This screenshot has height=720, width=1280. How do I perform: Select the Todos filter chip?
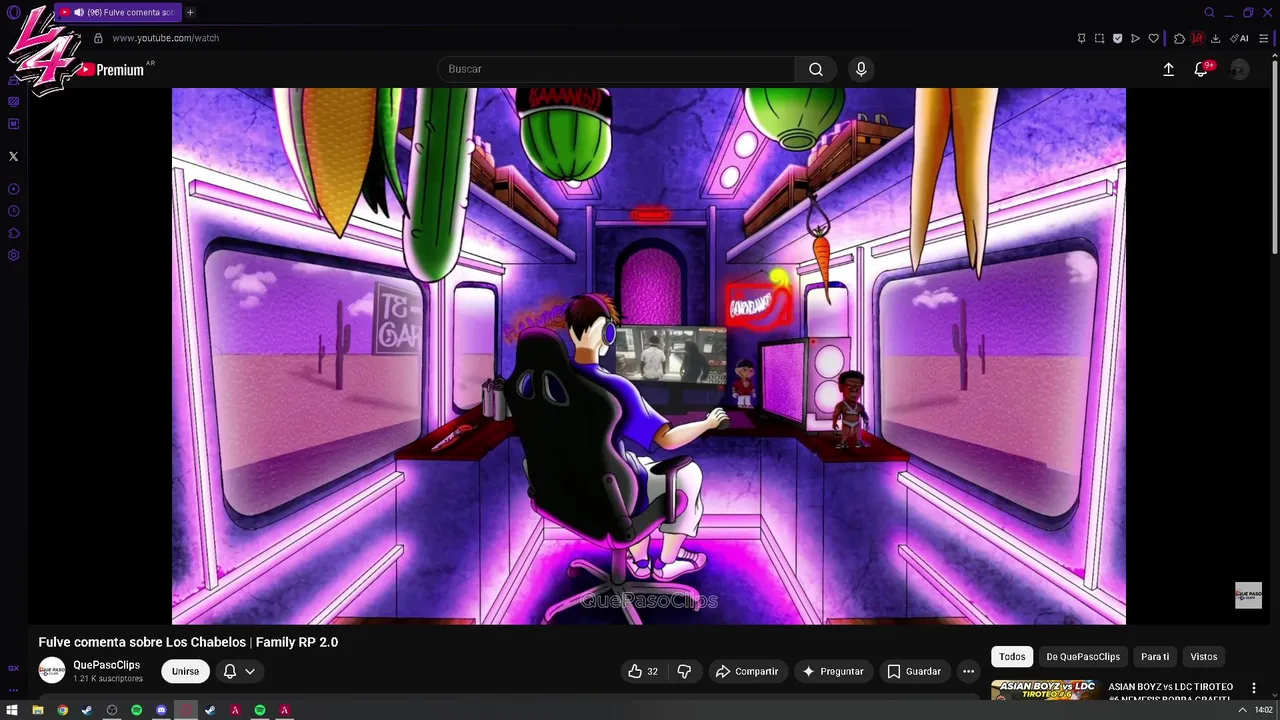point(1012,657)
